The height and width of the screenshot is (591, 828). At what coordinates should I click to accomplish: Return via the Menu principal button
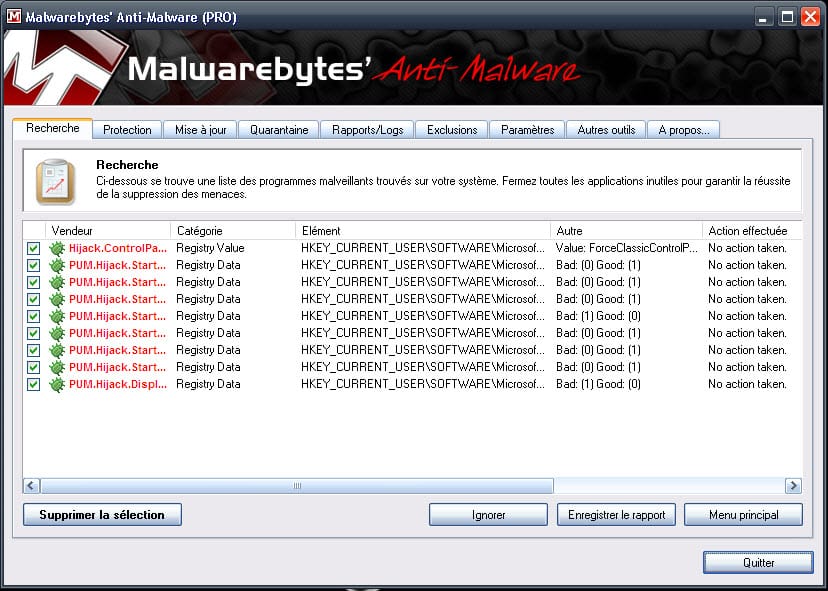coord(744,515)
